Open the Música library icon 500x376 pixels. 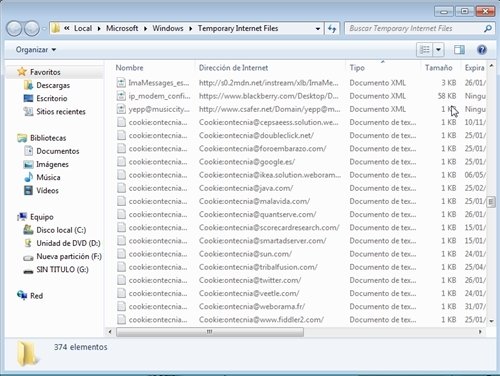tap(28, 177)
